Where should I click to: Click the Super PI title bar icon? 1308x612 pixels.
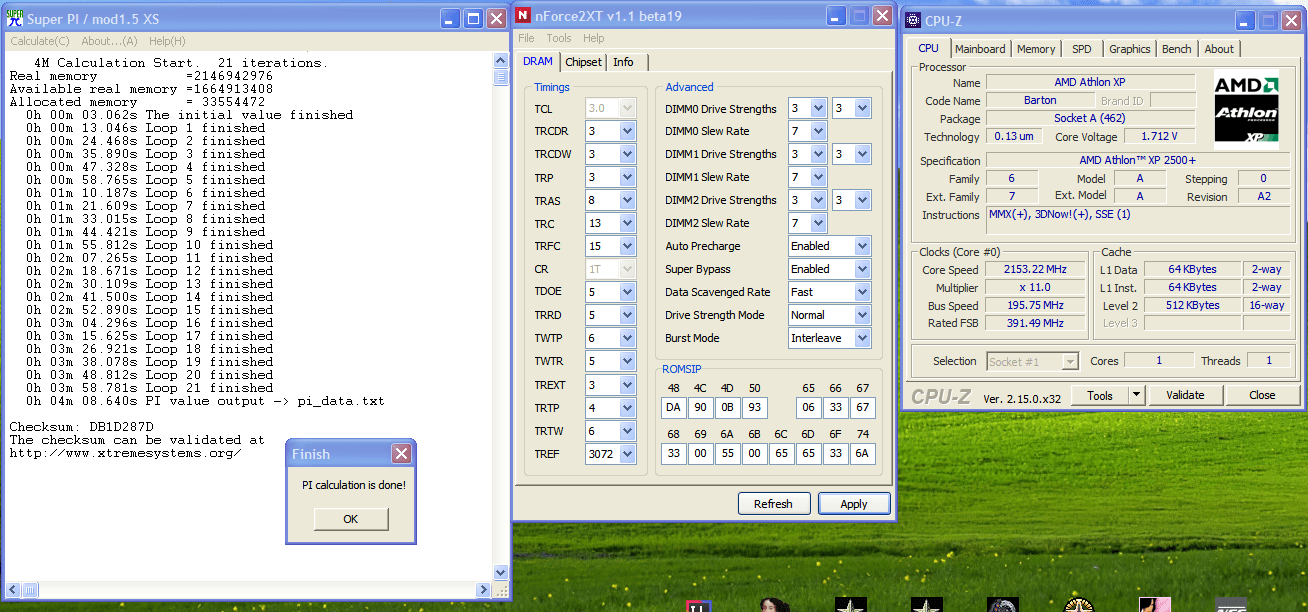16,18
